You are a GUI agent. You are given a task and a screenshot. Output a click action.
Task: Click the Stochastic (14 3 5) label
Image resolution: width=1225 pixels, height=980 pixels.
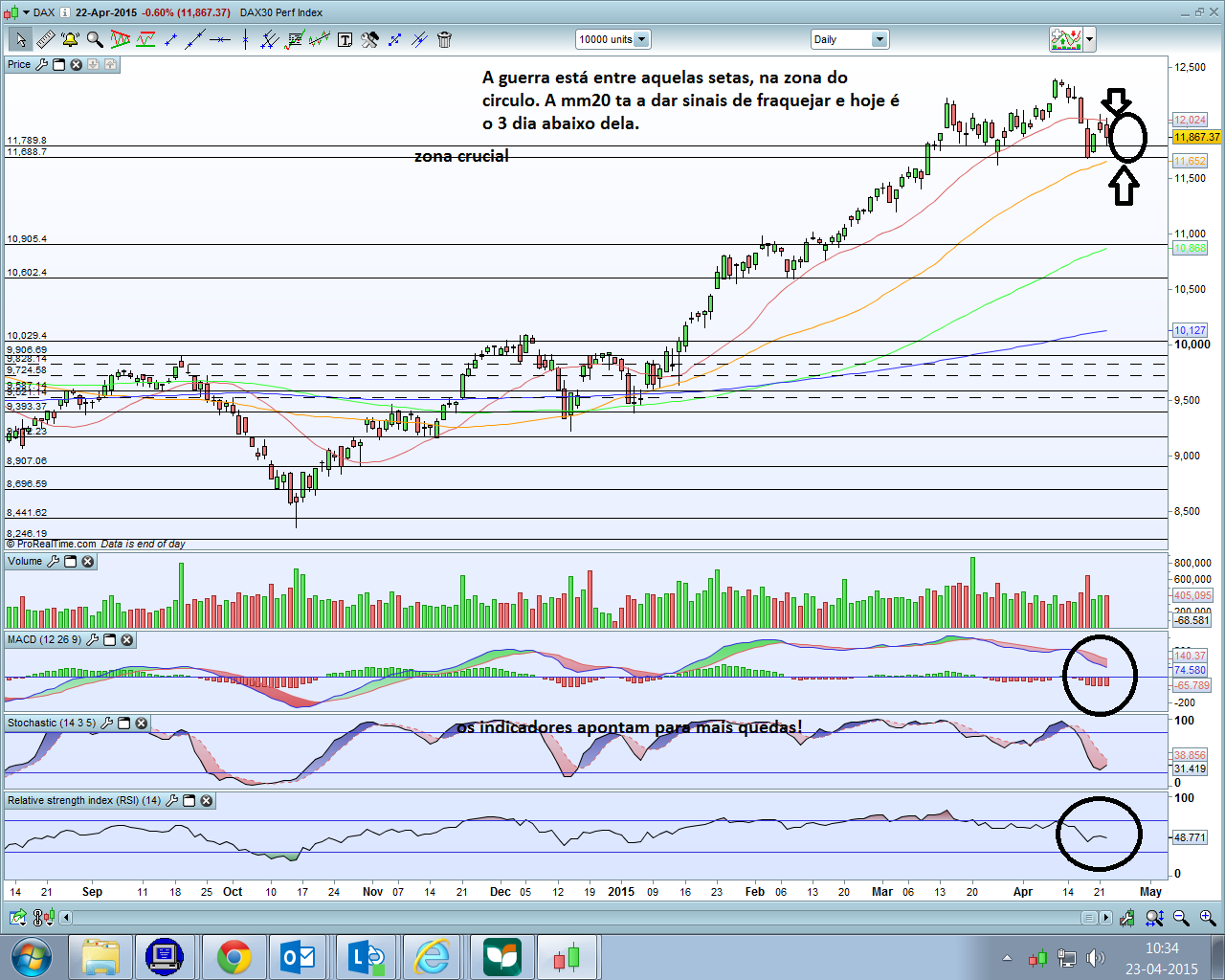pyautogui.click(x=52, y=723)
